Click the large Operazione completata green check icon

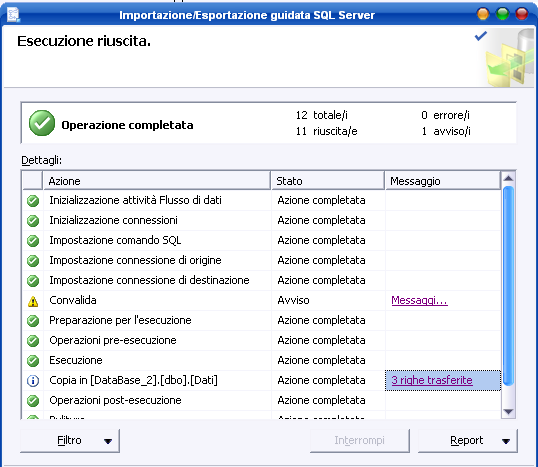[42, 123]
